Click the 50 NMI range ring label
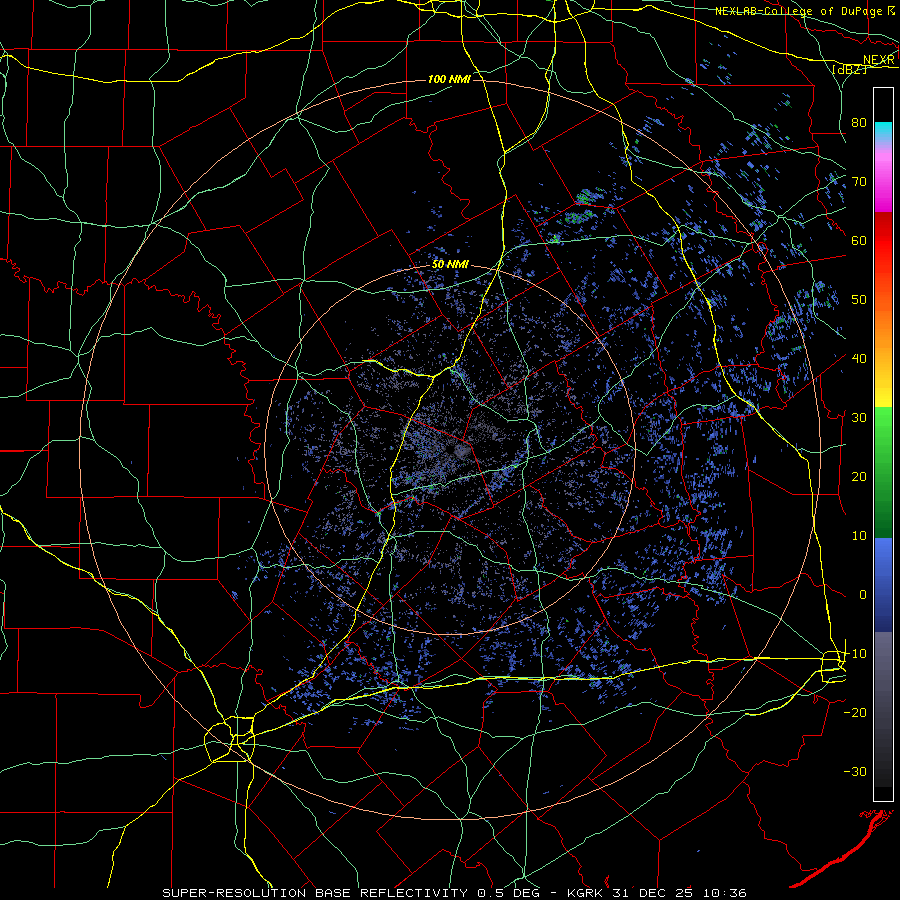Viewport: 900px width, 900px height. (450, 265)
